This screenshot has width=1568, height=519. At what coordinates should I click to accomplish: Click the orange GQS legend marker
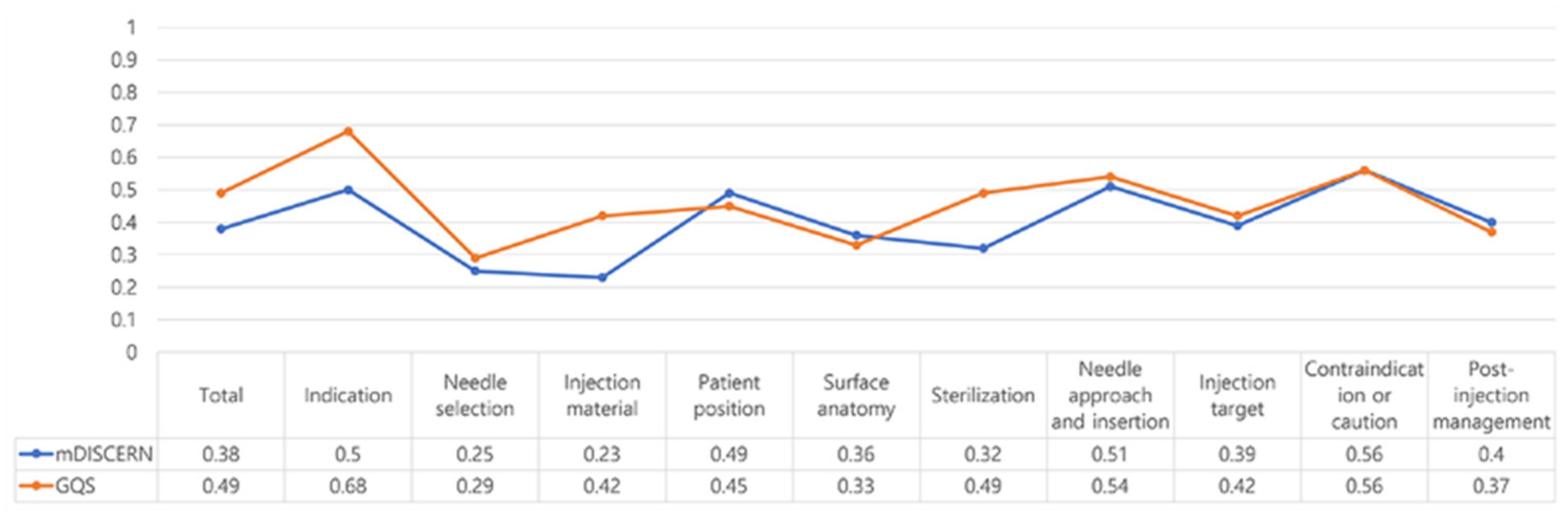(36, 486)
